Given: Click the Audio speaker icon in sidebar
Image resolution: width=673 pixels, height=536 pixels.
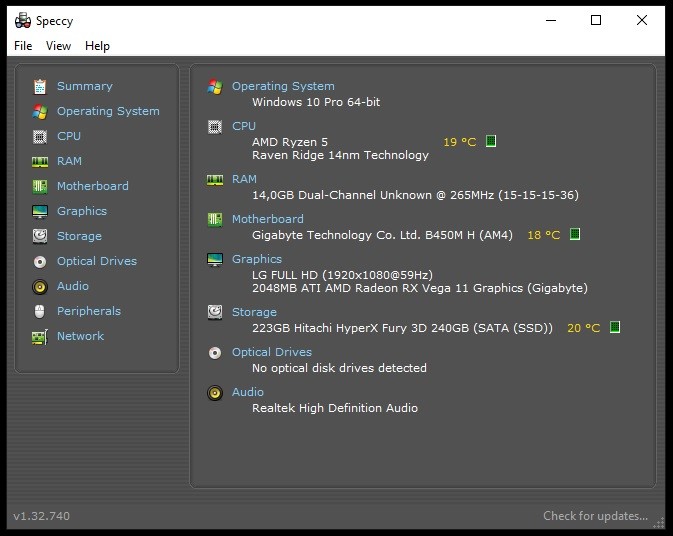Looking at the screenshot, I should pyautogui.click(x=40, y=286).
